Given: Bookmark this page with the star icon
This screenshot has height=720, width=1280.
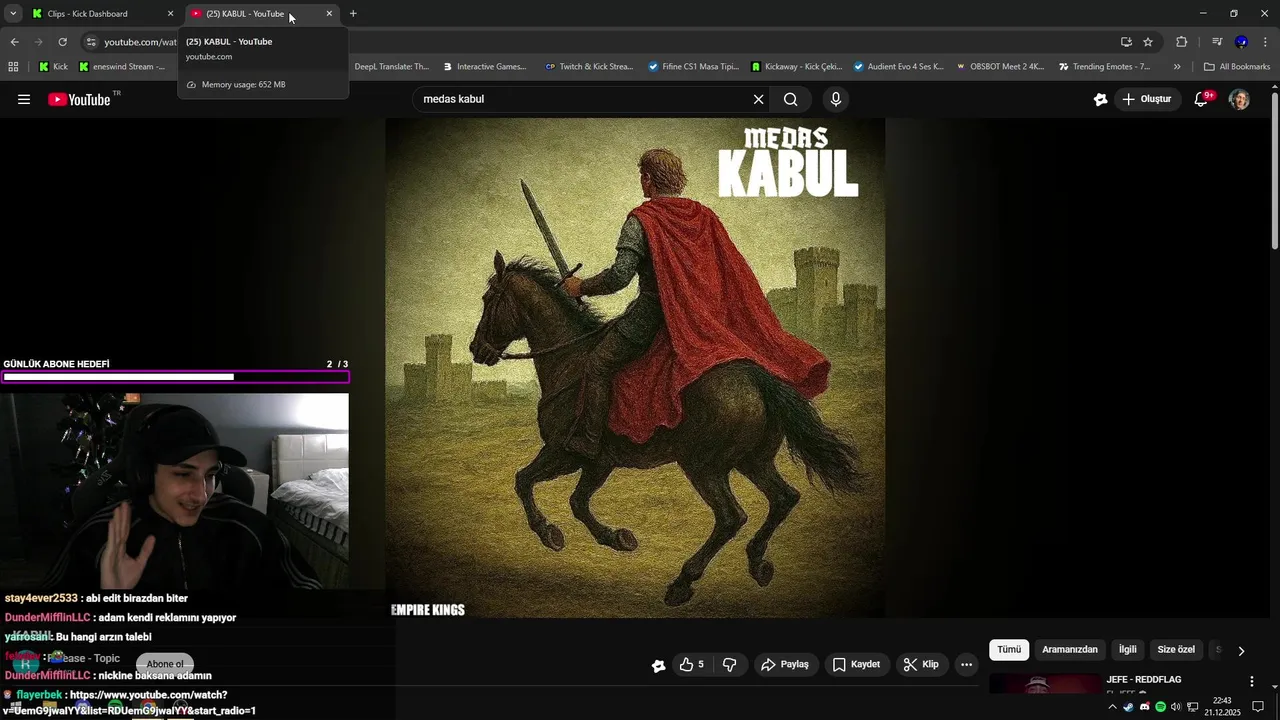Looking at the screenshot, I should coord(1148,42).
